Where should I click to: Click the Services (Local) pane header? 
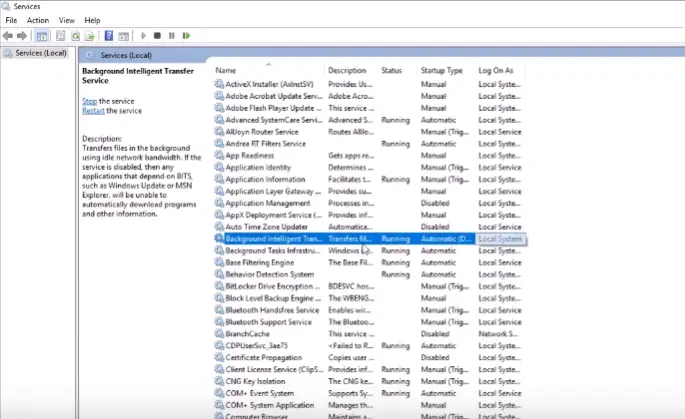126,55
